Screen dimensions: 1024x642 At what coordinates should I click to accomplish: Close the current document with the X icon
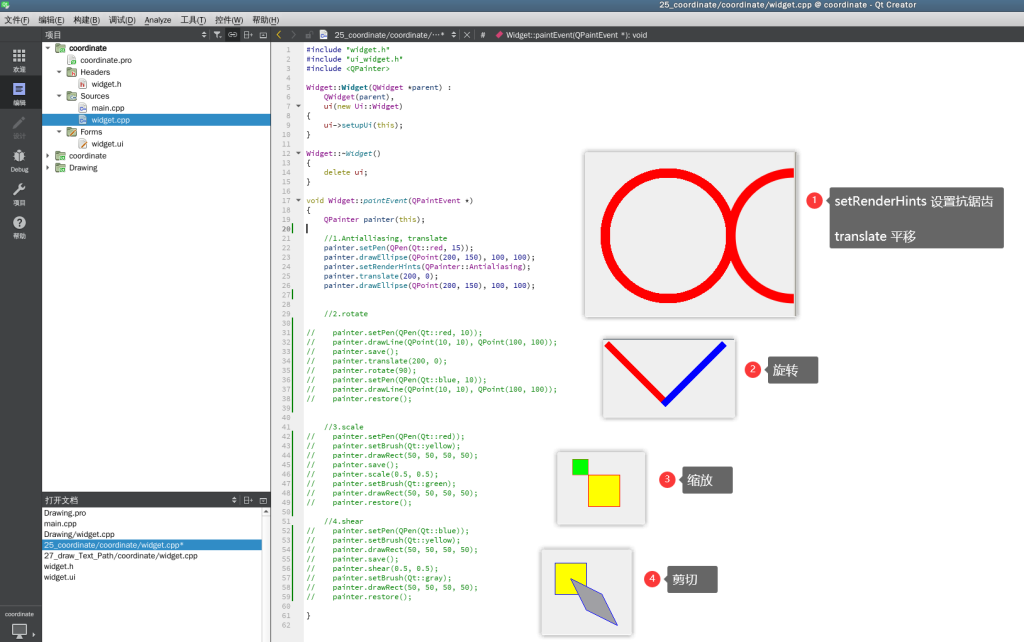tap(466, 34)
